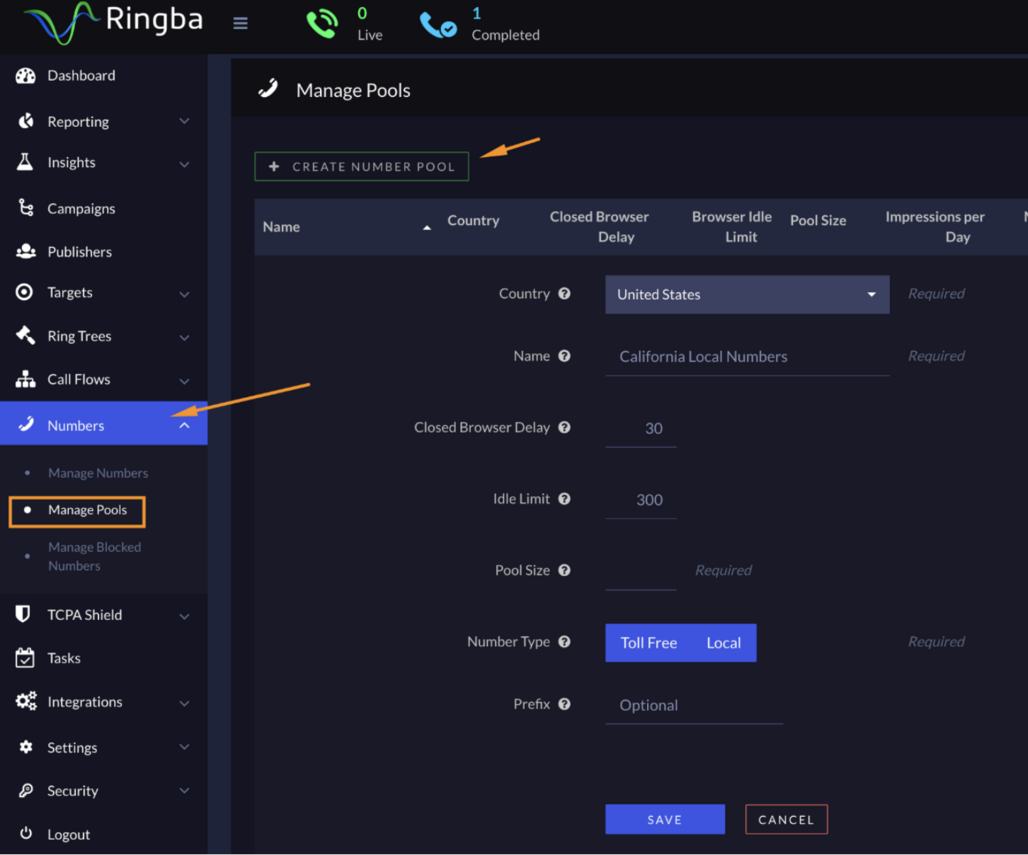This screenshot has height=855, width=1028.
Task: Expand the Reporting menu chevron
Action: pyautogui.click(x=184, y=121)
